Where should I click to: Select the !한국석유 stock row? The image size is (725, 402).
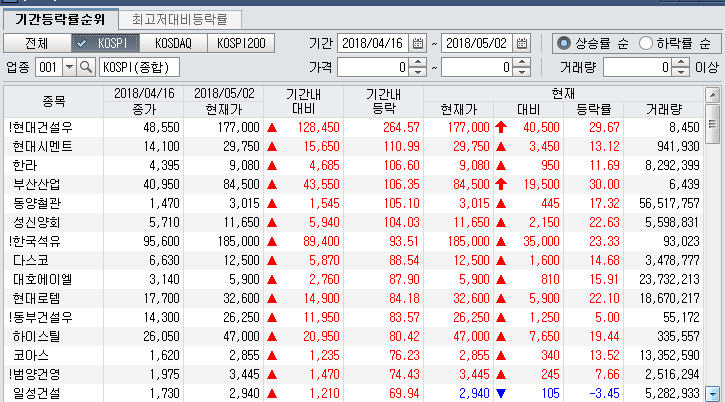tap(354, 241)
